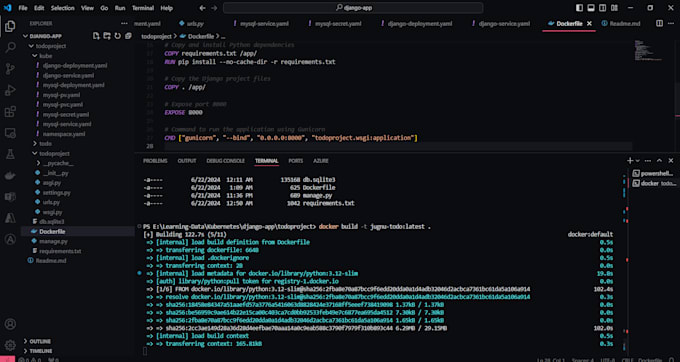Toggle the secondary sidebar layout button
This screenshot has width=680, height=362.
pos(602,8)
